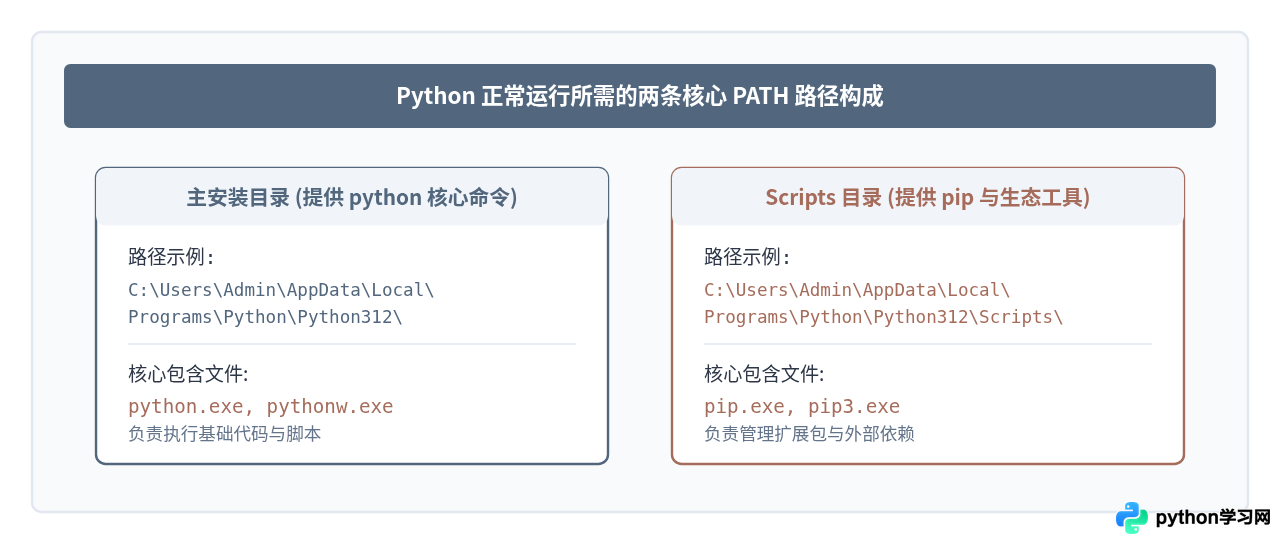Click the 负责管理扩展包与外部依赖 description
The width and height of the screenshot is (1280, 544).
pyautogui.click(x=809, y=434)
